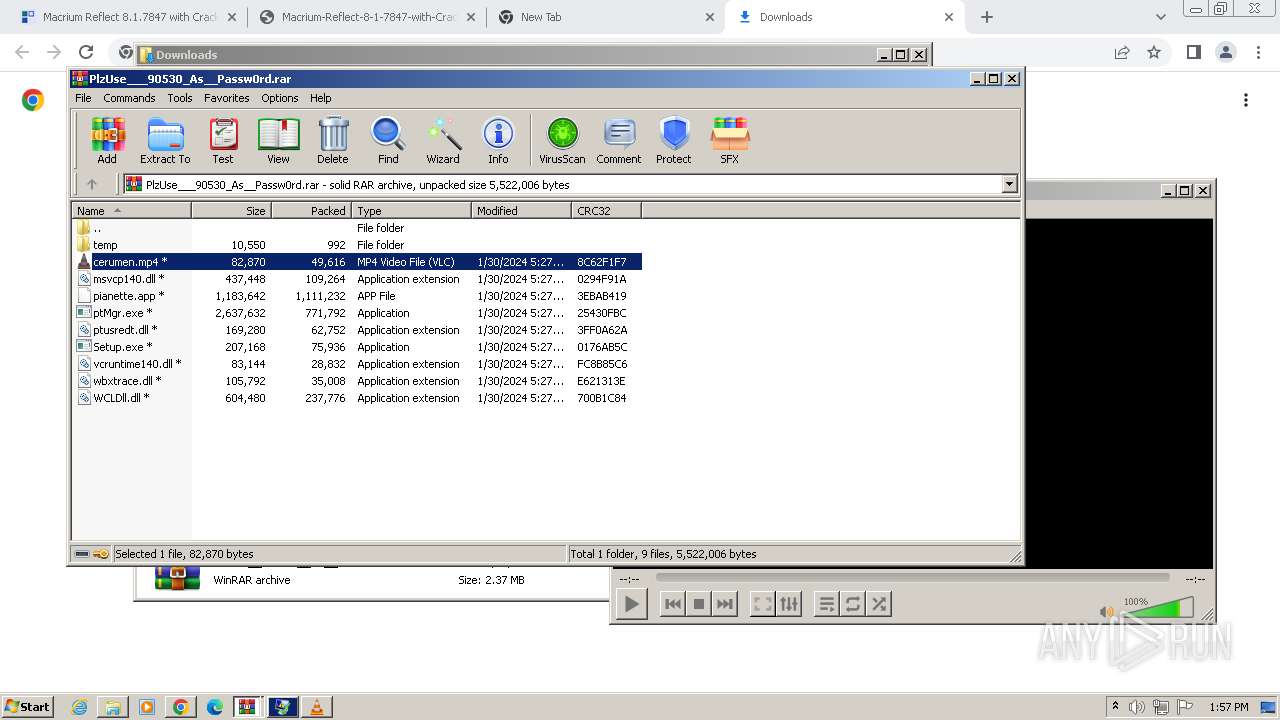Select ptMgr.exe file
The width and height of the screenshot is (1280, 720).
coord(358,313)
